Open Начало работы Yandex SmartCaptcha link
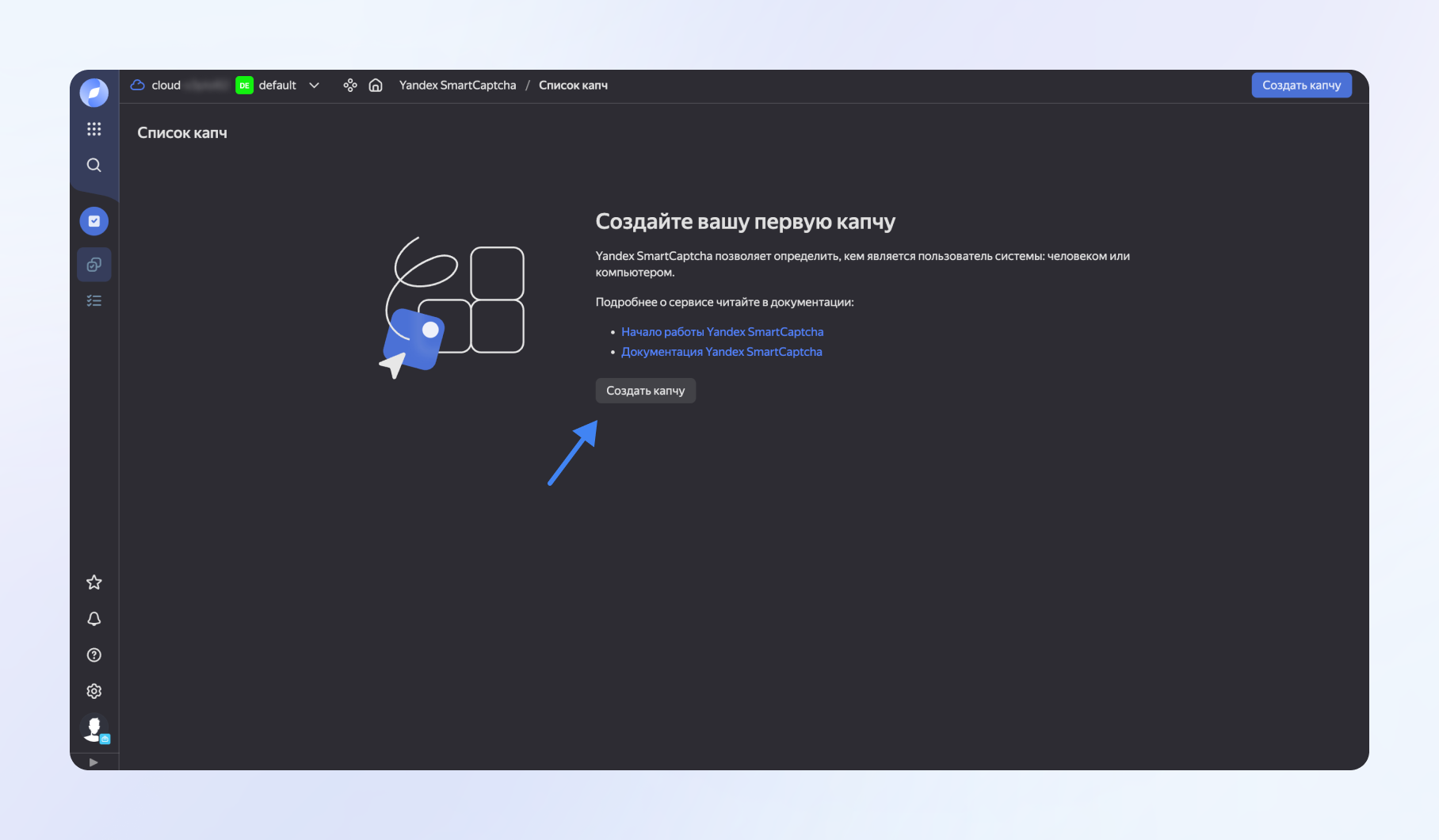 coord(722,332)
